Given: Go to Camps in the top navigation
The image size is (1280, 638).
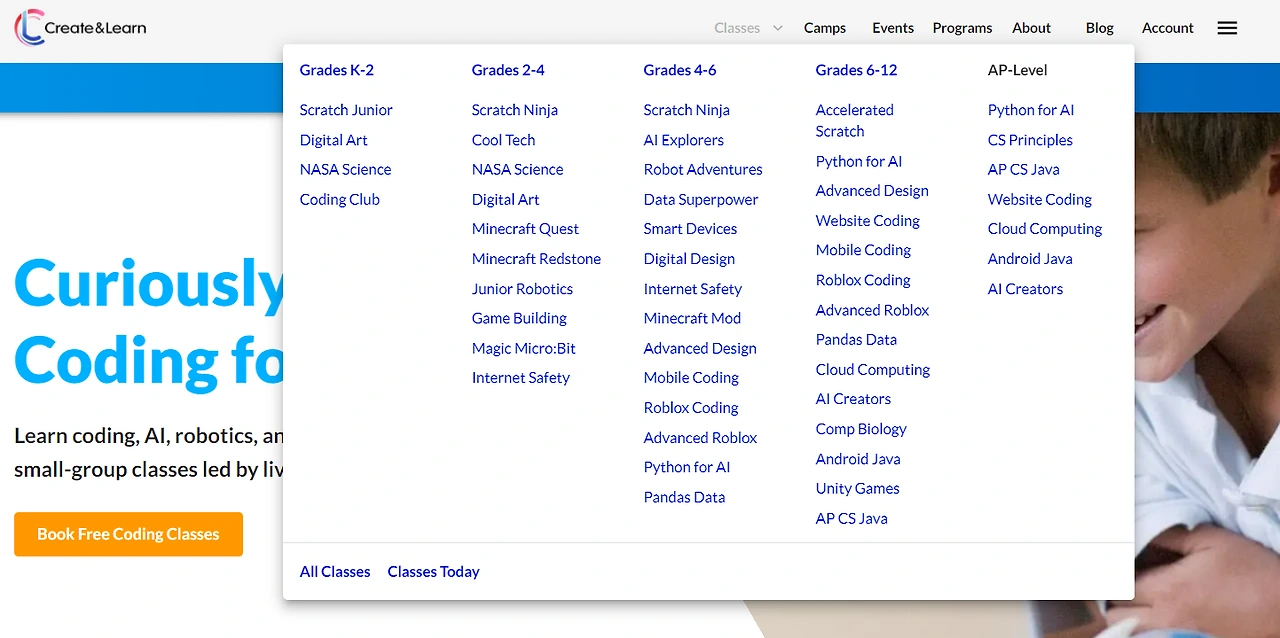Looking at the screenshot, I should click(x=825, y=28).
